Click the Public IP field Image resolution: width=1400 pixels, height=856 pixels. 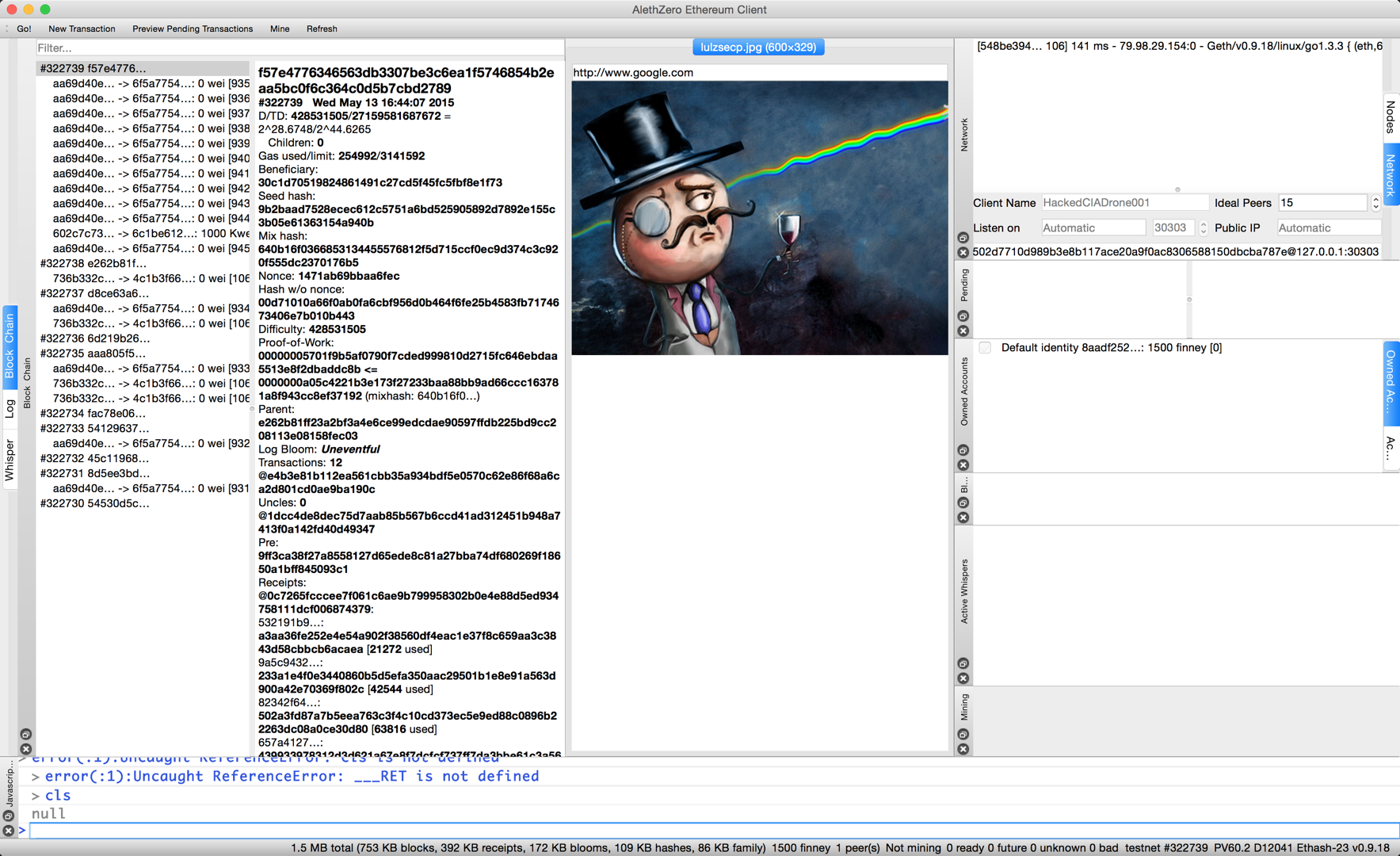pos(1329,227)
